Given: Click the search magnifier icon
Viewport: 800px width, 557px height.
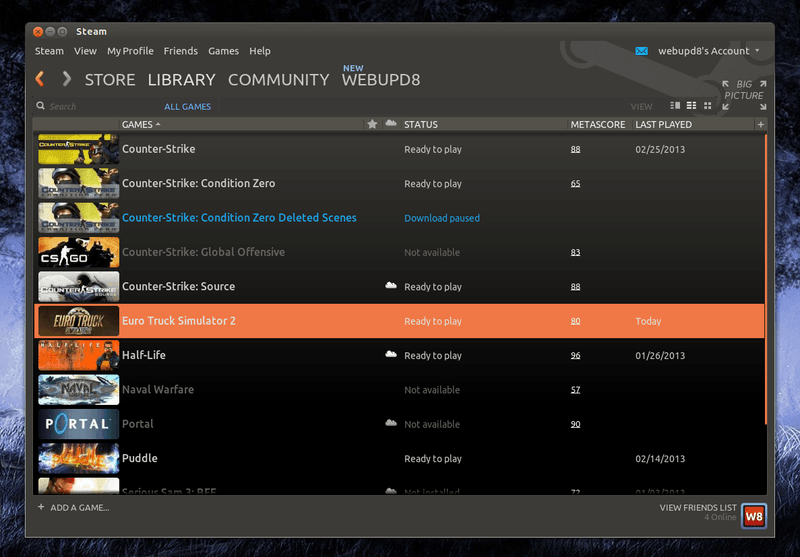Looking at the screenshot, I should [x=40, y=106].
